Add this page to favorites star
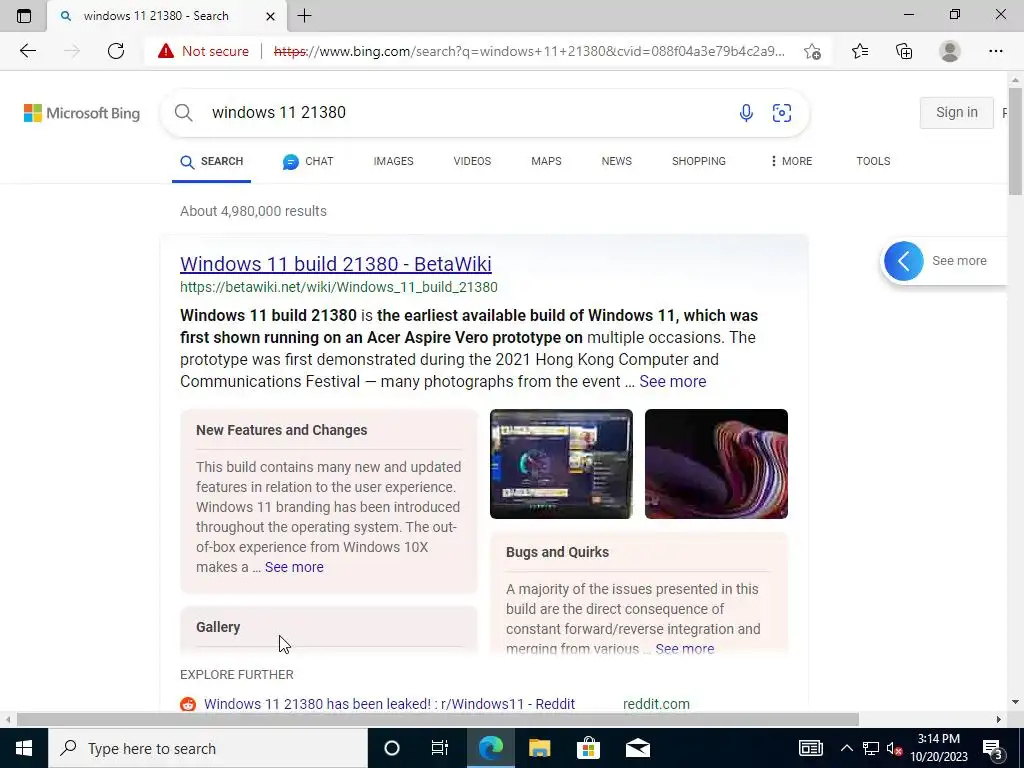This screenshot has height=768, width=1024. coord(812,51)
